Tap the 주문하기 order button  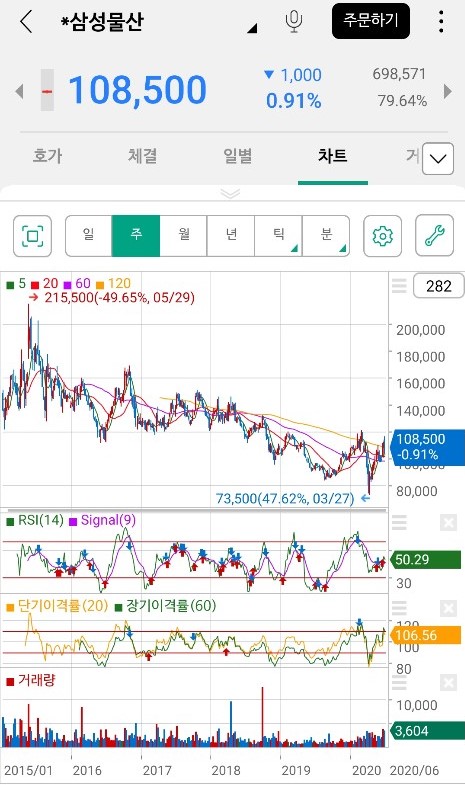[370, 21]
